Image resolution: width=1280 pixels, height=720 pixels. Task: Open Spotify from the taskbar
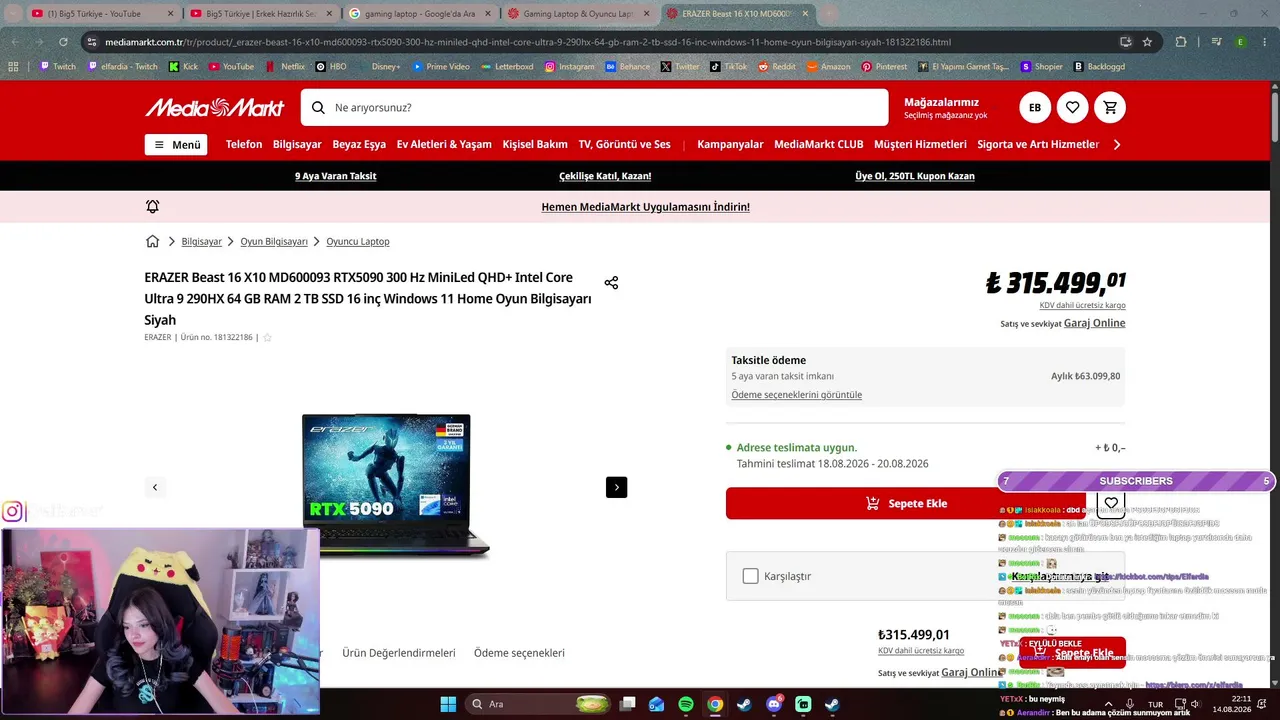coord(686,704)
